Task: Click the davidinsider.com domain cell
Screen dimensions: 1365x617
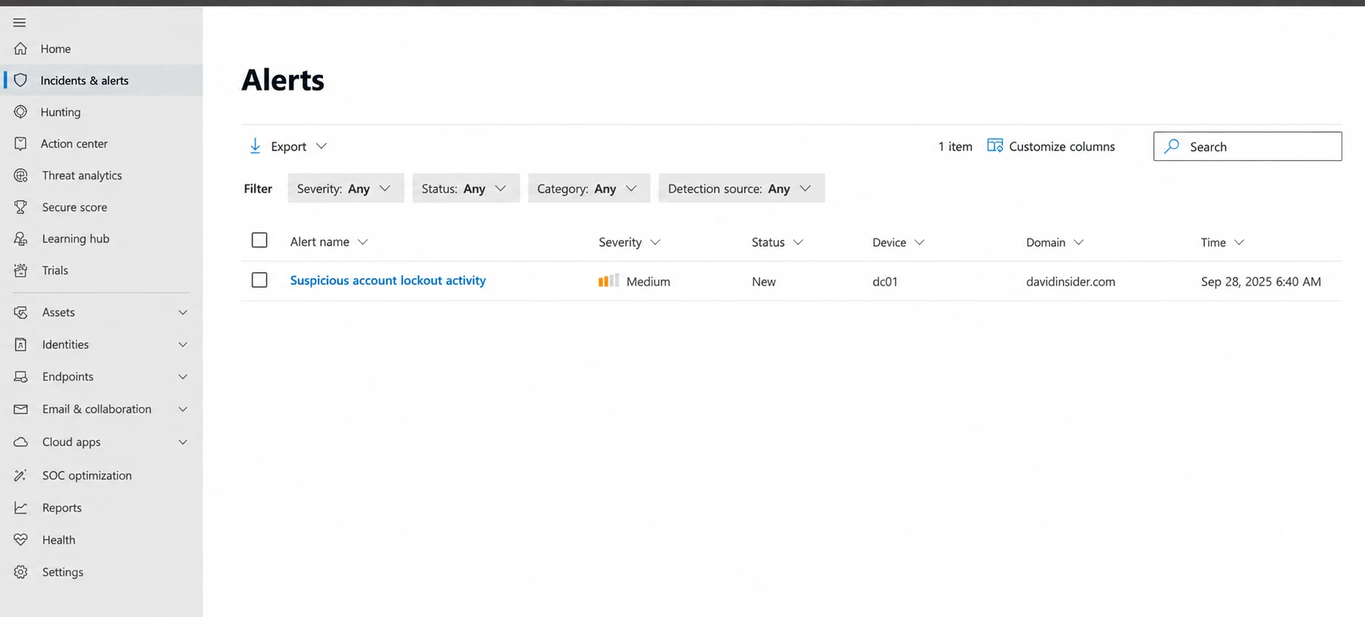Action: pyautogui.click(x=1070, y=281)
